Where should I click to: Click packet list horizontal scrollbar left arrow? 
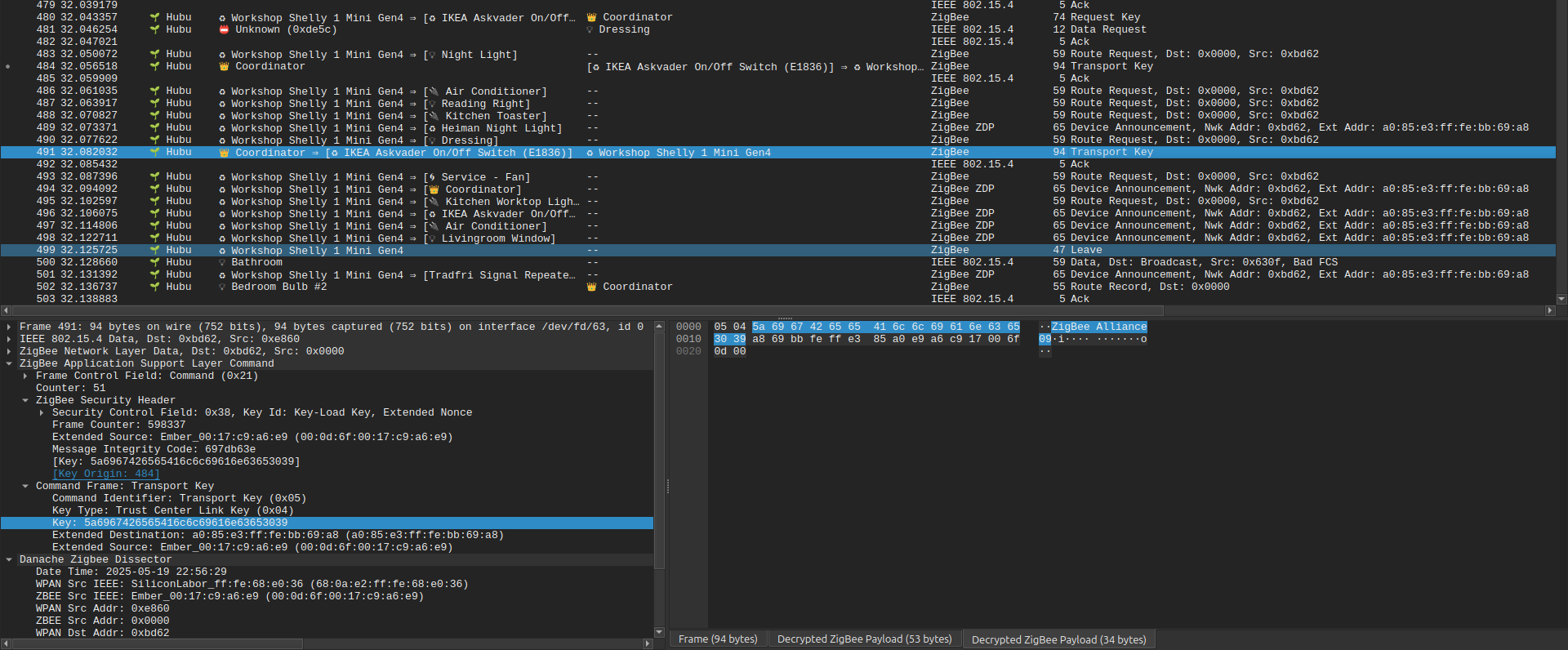point(6,310)
